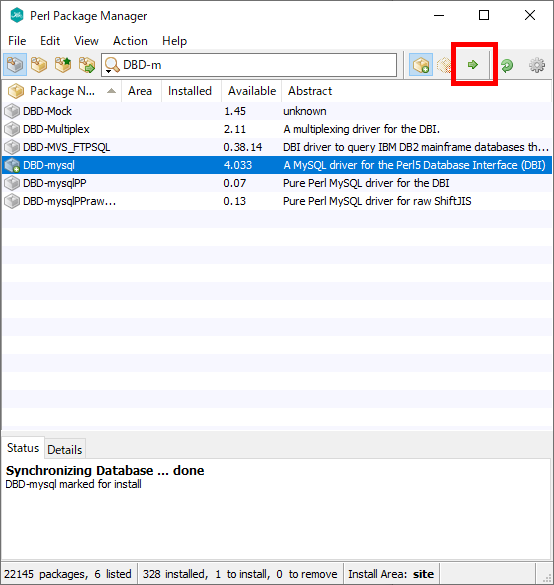The image size is (554, 585).
Task: Click the Mark for install toolbar icon
Action: (x=421, y=65)
